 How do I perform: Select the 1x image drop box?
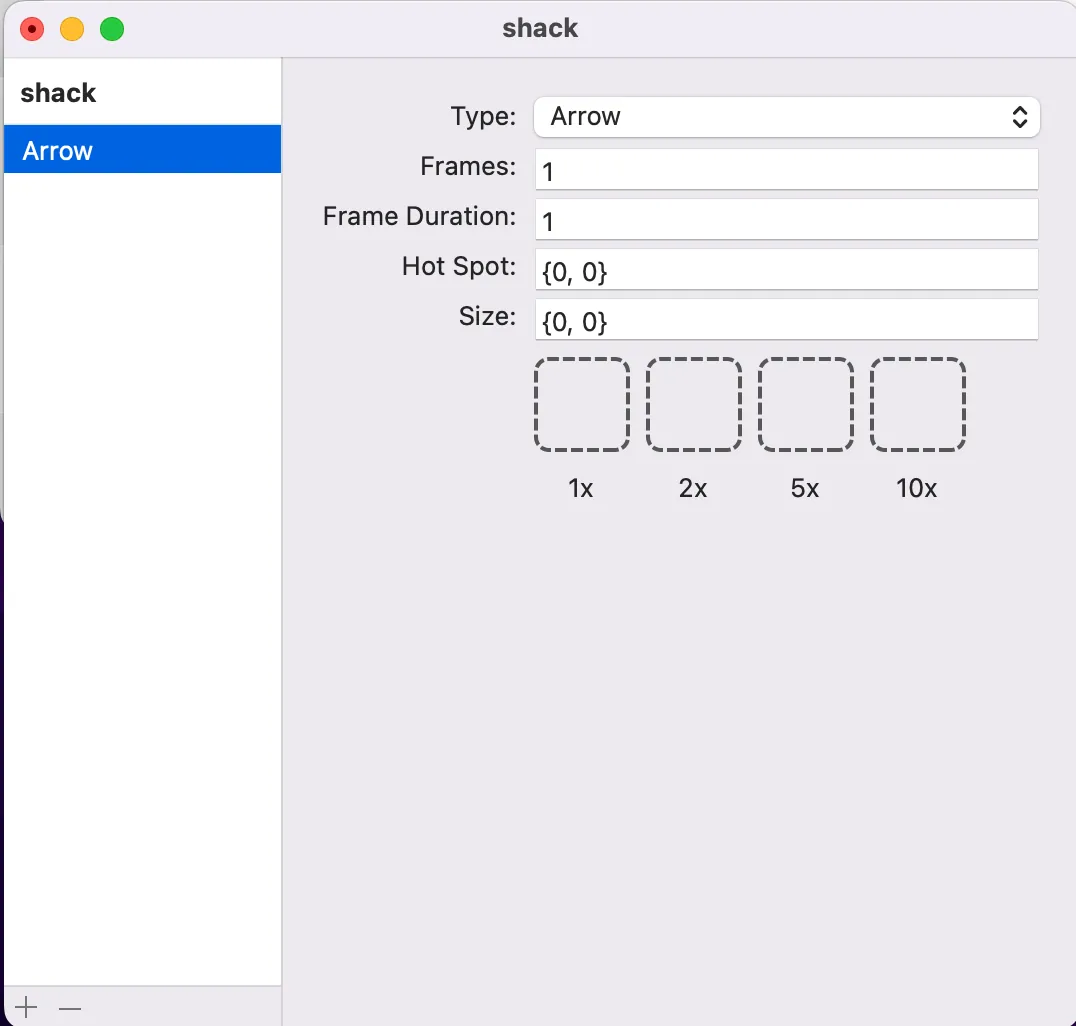[582, 404]
